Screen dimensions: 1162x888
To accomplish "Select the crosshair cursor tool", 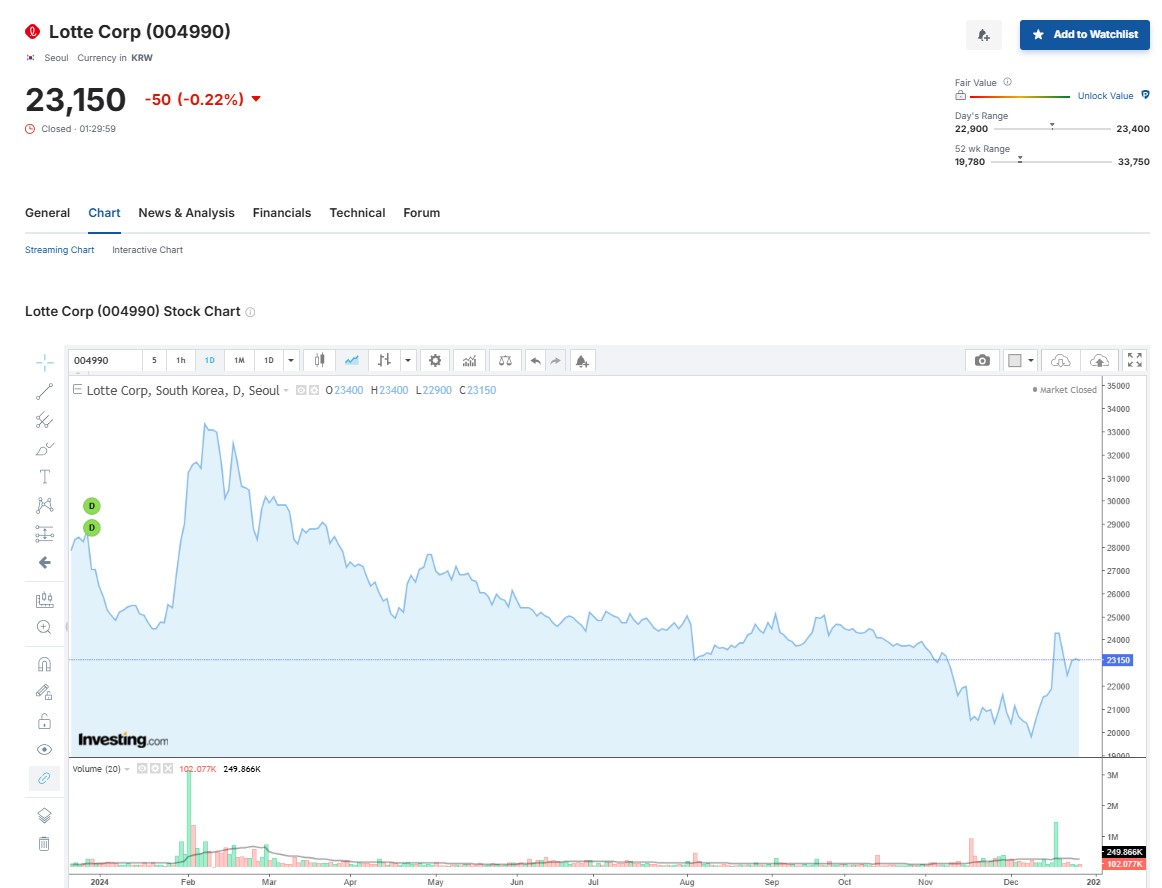I will click(44, 362).
